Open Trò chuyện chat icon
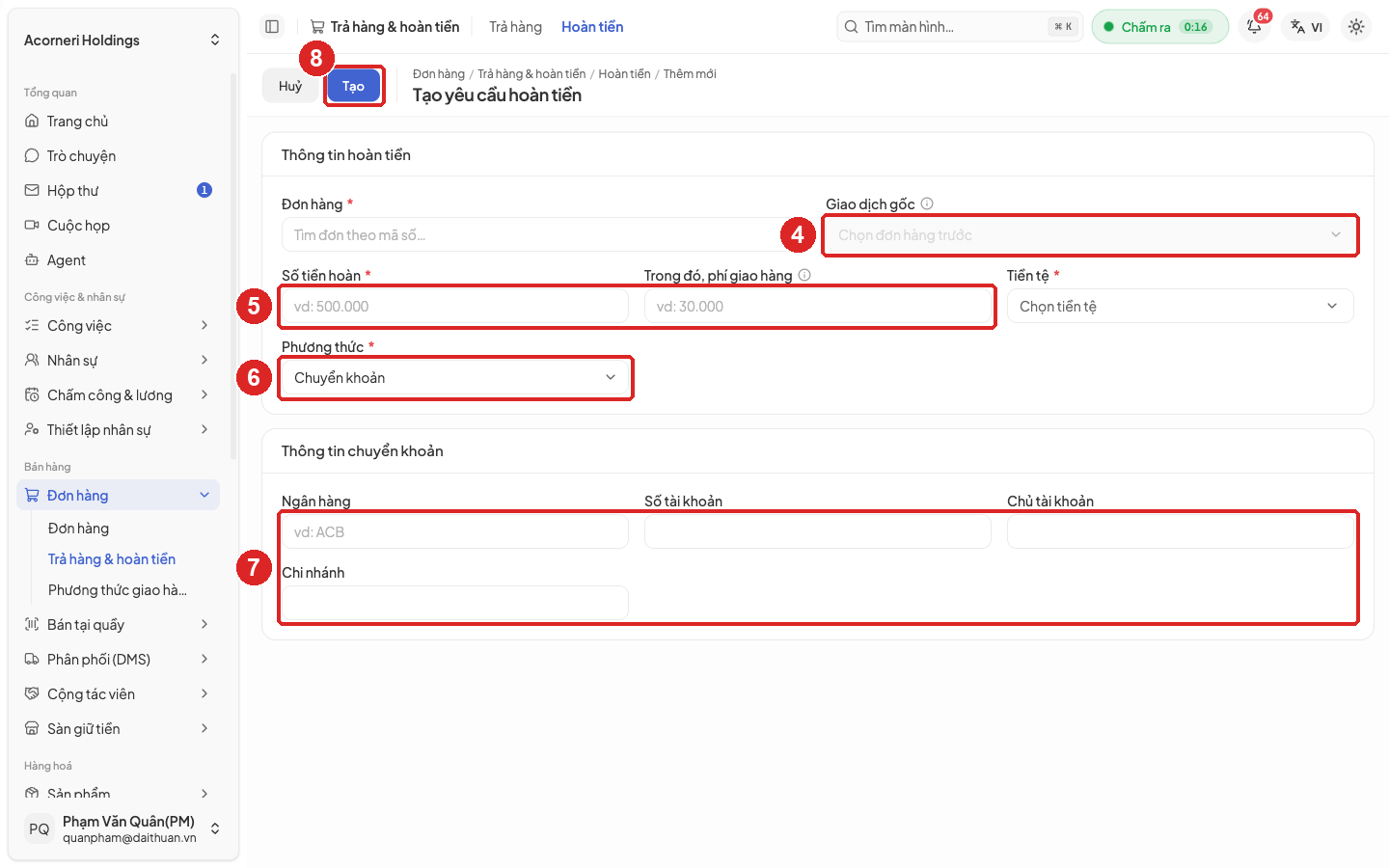 coord(32,156)
